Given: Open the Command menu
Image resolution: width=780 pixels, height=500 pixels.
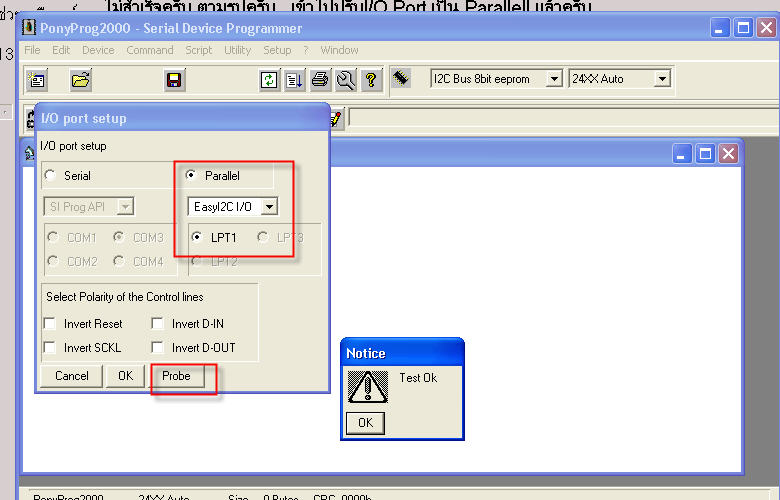Looking at the screenshot, I should pyautogui.click(x=150, y=50).
